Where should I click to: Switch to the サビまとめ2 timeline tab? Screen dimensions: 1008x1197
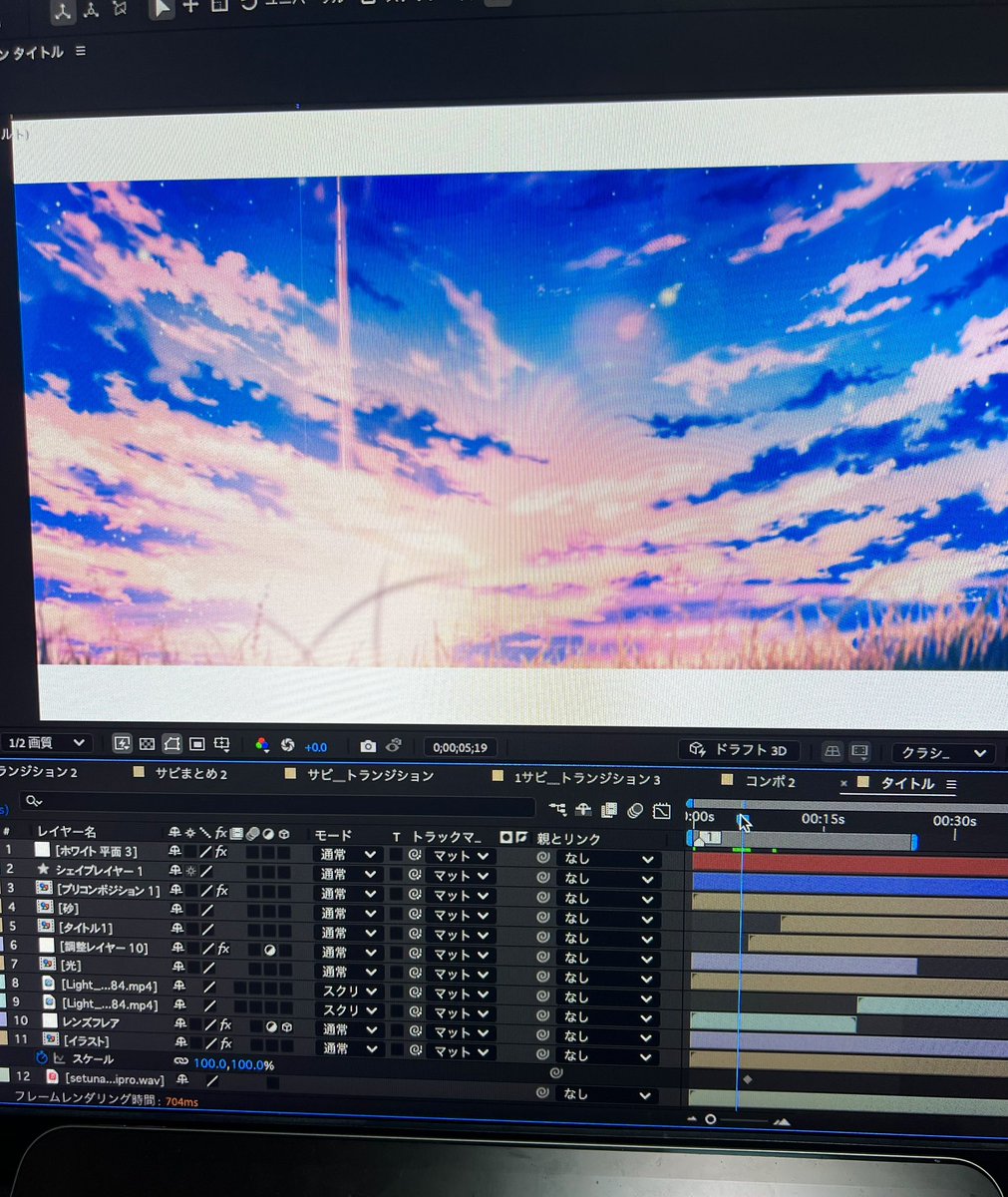click(x=191, y=774)
